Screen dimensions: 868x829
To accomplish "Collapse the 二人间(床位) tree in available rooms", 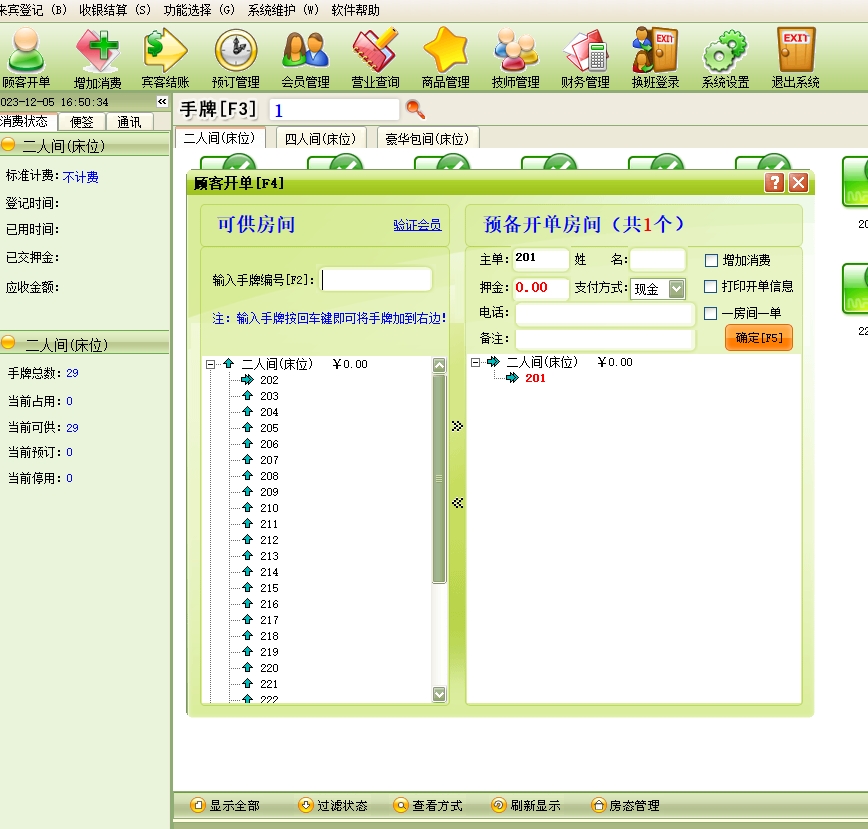I will pos(211,365).
